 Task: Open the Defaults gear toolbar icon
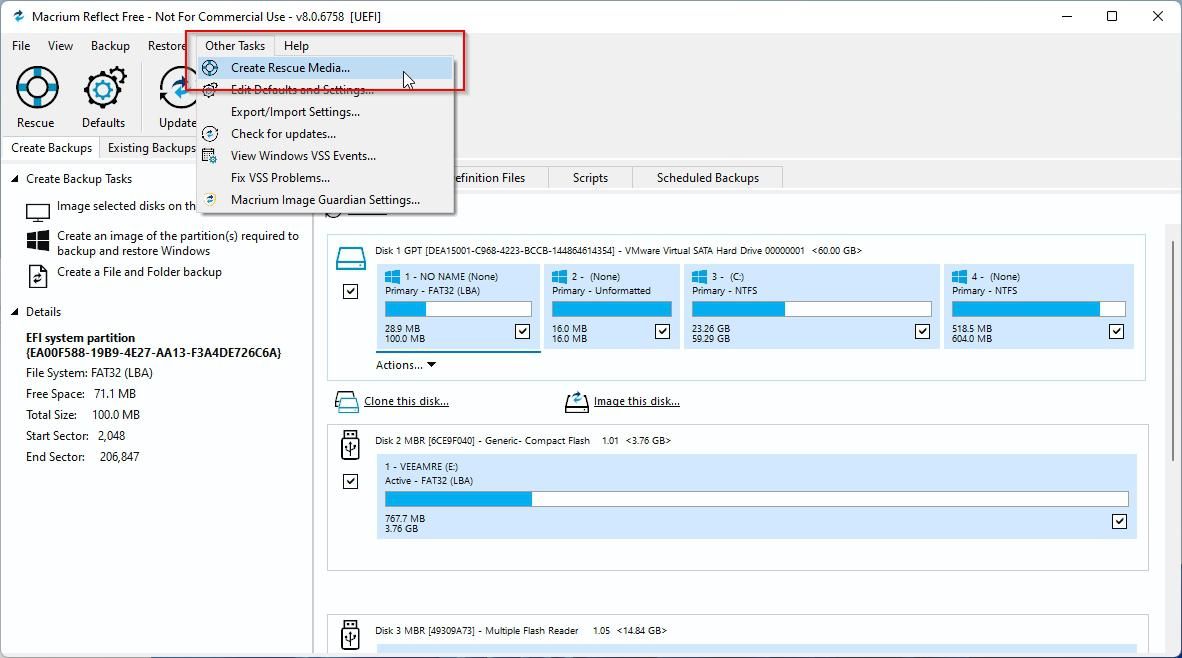pyautogui.click(x=104, y=87)
